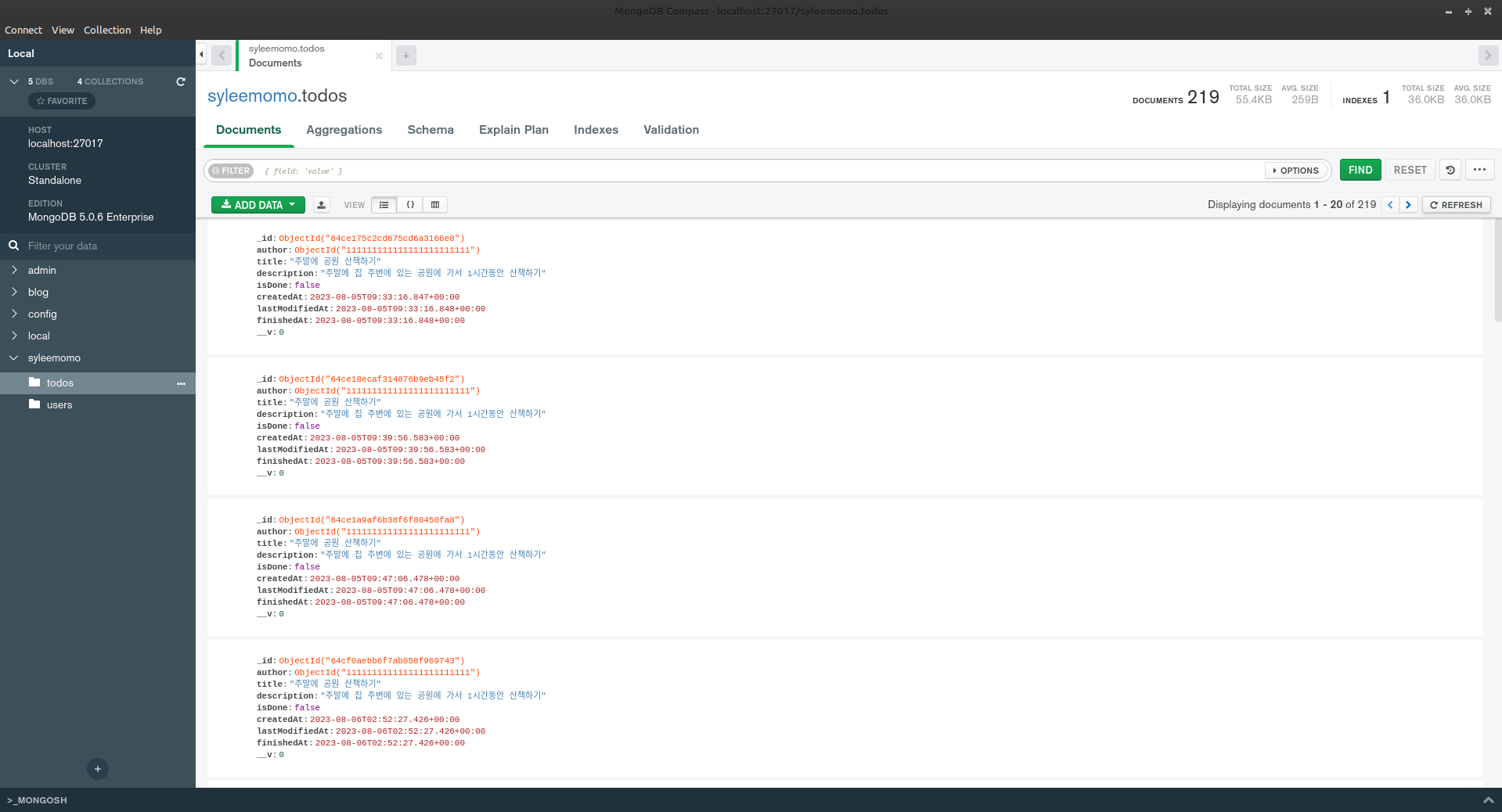Create a new database with plus
1502x812 pixels.
(x=98, y=769)
